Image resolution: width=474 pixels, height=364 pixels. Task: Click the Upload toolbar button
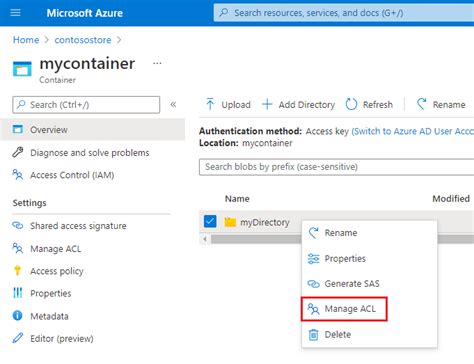point(228,104)
